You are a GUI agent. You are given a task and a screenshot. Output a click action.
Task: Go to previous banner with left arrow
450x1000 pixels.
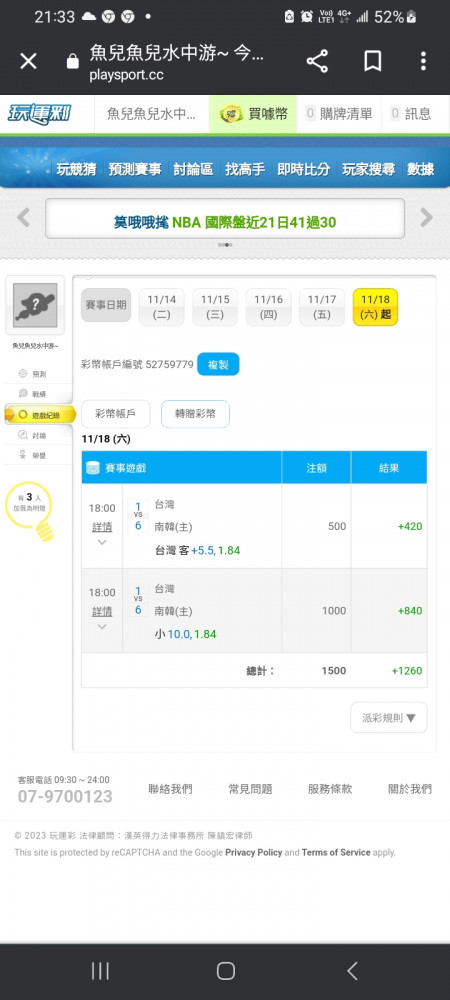(x=24, y=218)
